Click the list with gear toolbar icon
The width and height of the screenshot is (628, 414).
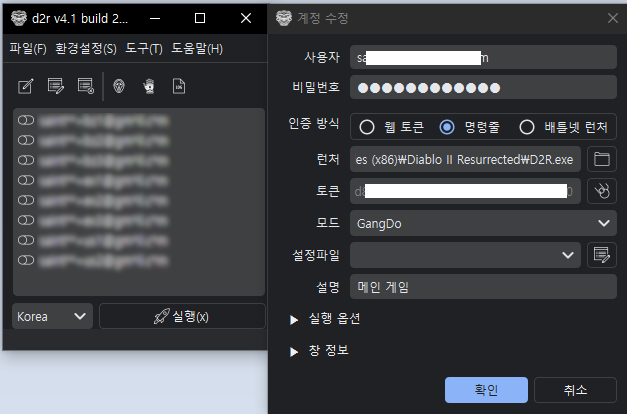(86, 86)
